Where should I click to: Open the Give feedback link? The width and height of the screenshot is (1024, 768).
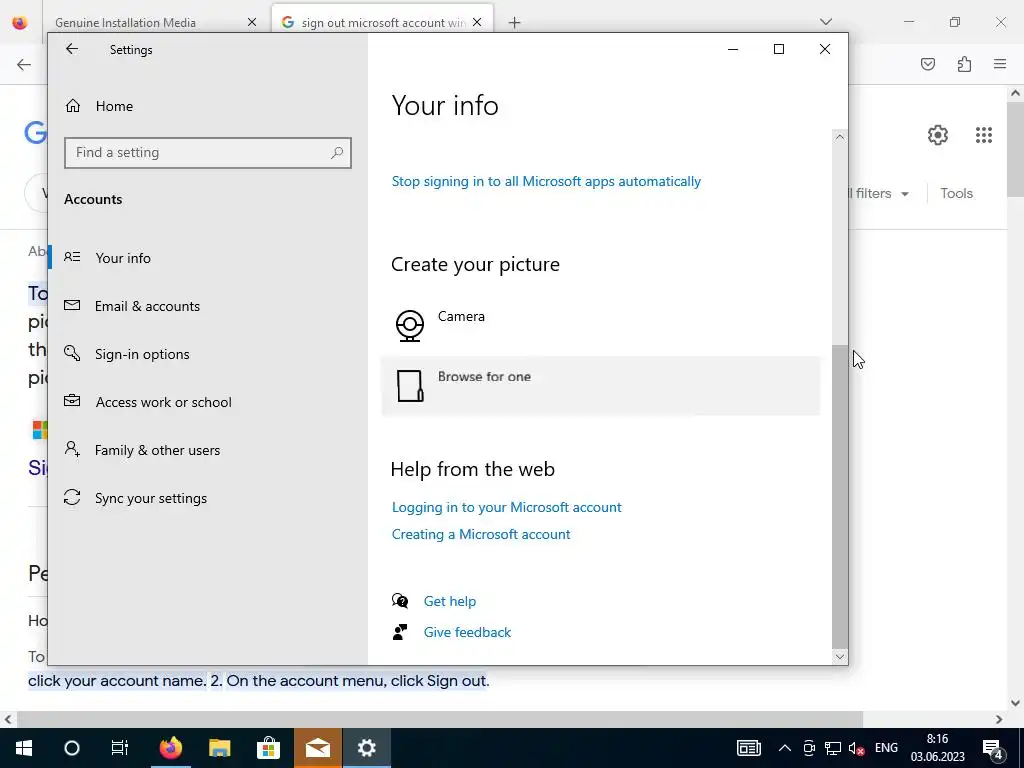coord(467,632)
